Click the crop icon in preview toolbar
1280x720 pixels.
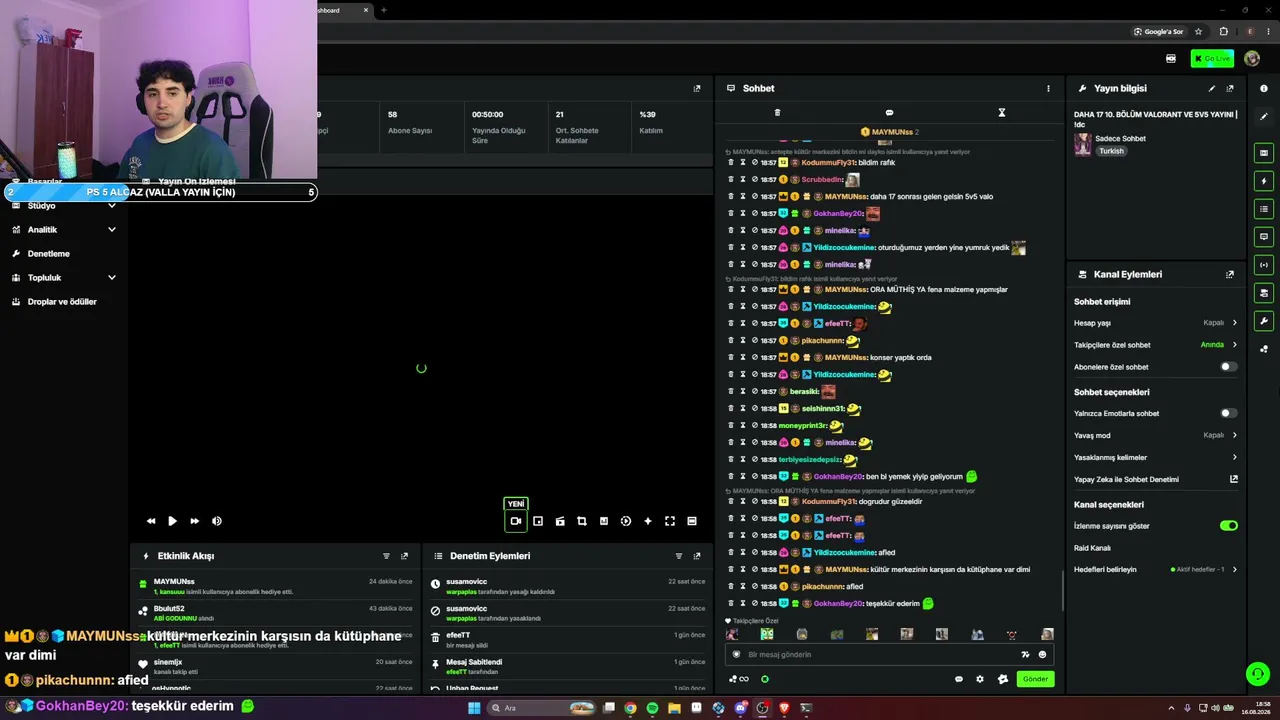point(582,521)
